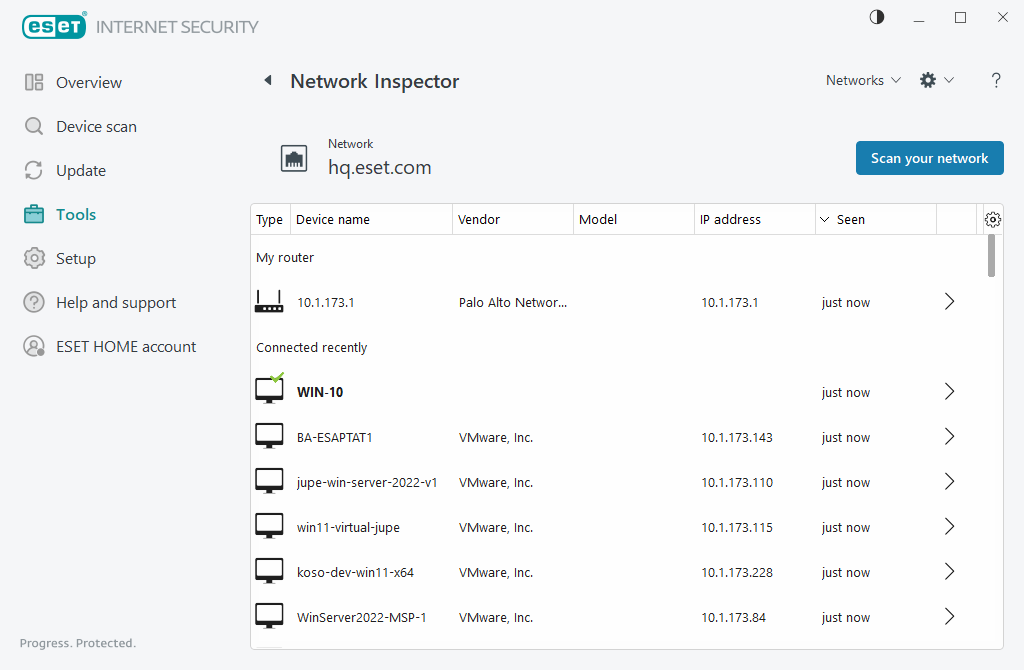1024x670 pixels.
Task: Click the jupe-win-server-2022-v1 device name
Action: click(x=367, y=482)
